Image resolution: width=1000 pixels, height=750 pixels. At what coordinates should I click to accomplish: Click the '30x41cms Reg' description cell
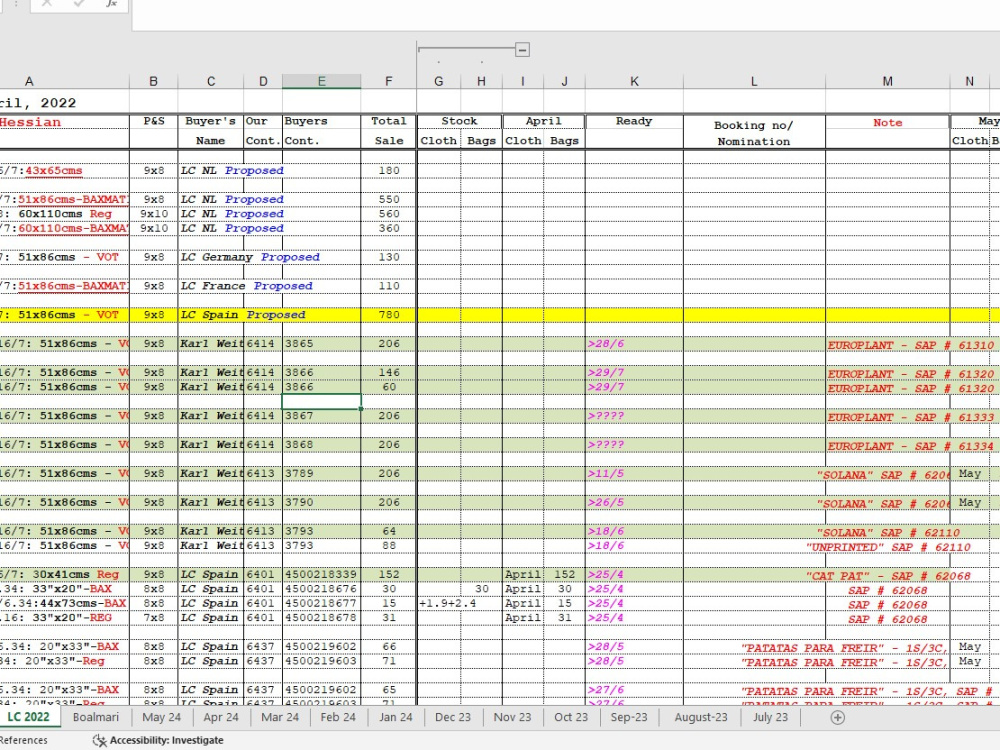[x=64, y=574]
